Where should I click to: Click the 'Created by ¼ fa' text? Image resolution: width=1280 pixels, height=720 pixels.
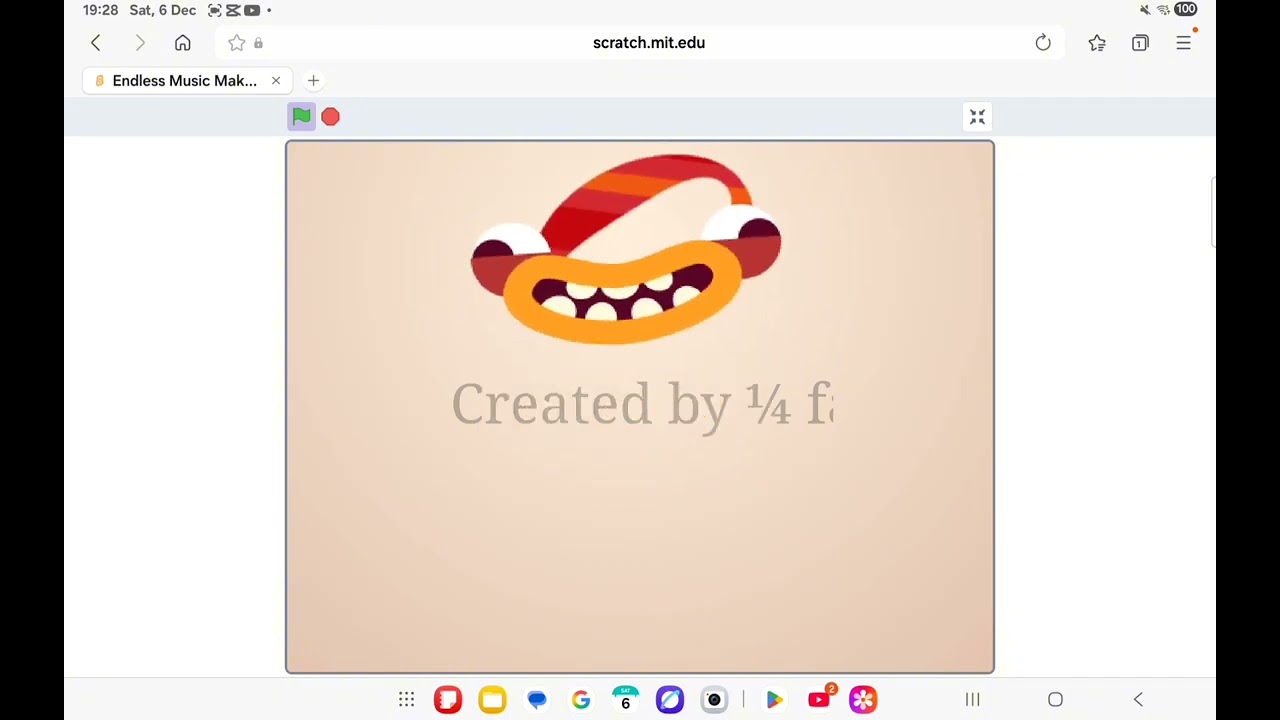642,404
